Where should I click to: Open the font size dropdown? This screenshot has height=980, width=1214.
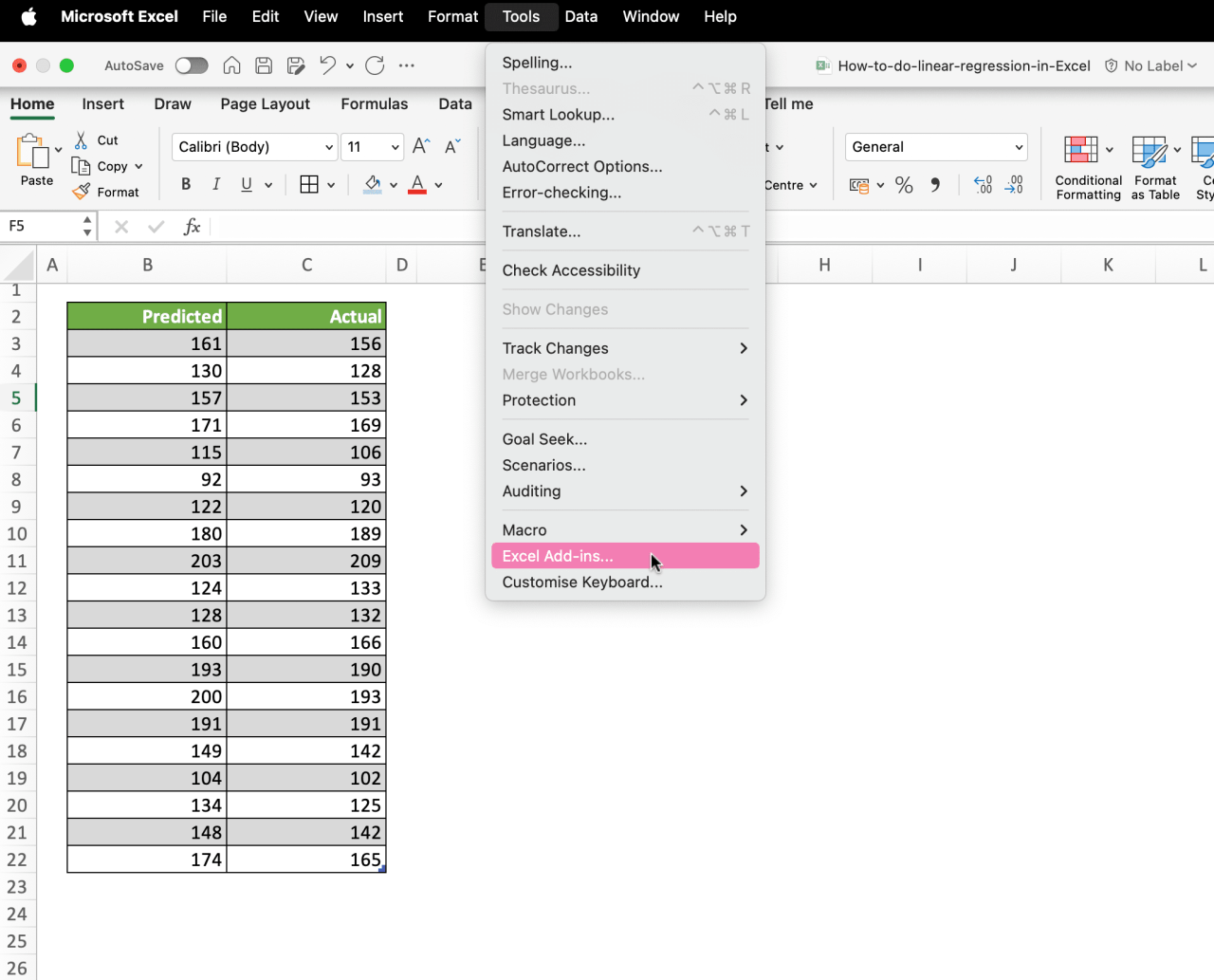click(x=372, y=147)
